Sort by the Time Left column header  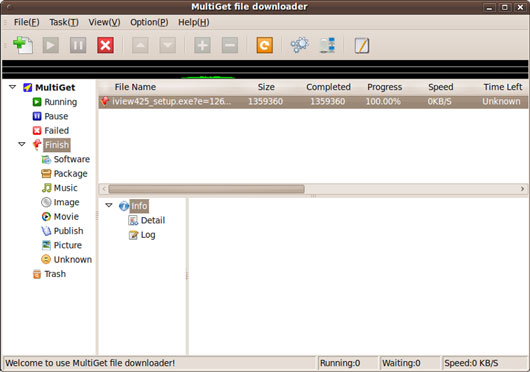(x=503, y=87)
